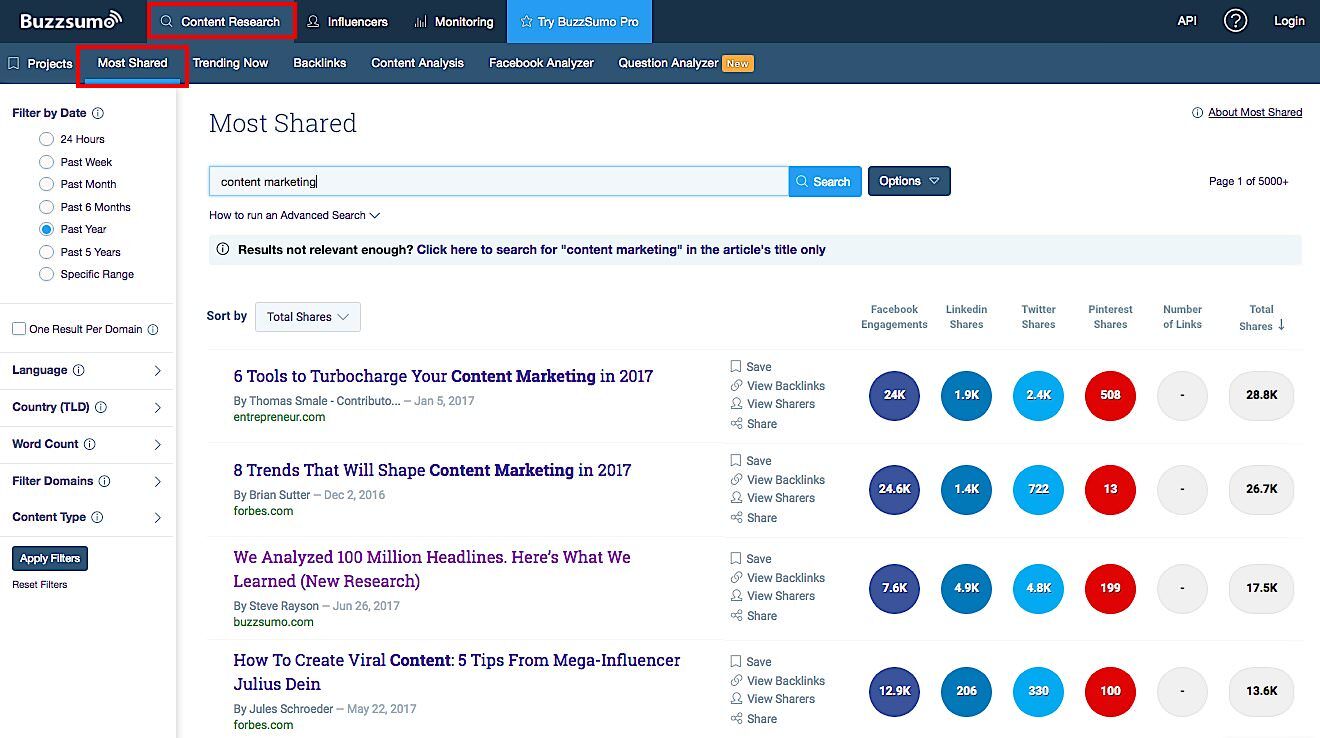Open the Total Shares sort-by dropdown

click(x=308, y=317)
